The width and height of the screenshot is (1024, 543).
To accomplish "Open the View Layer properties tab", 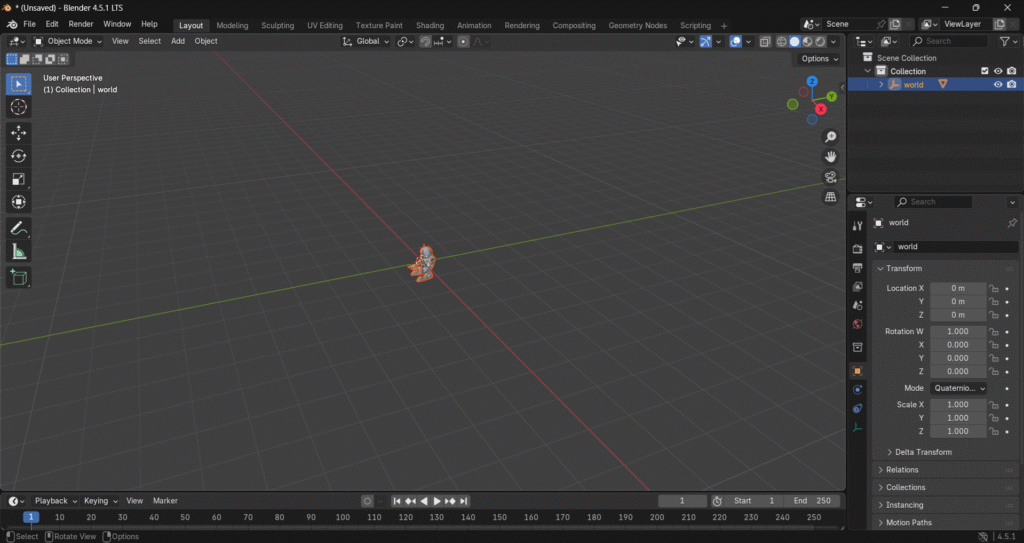I will pyautogui.click(x=857, y=286).
